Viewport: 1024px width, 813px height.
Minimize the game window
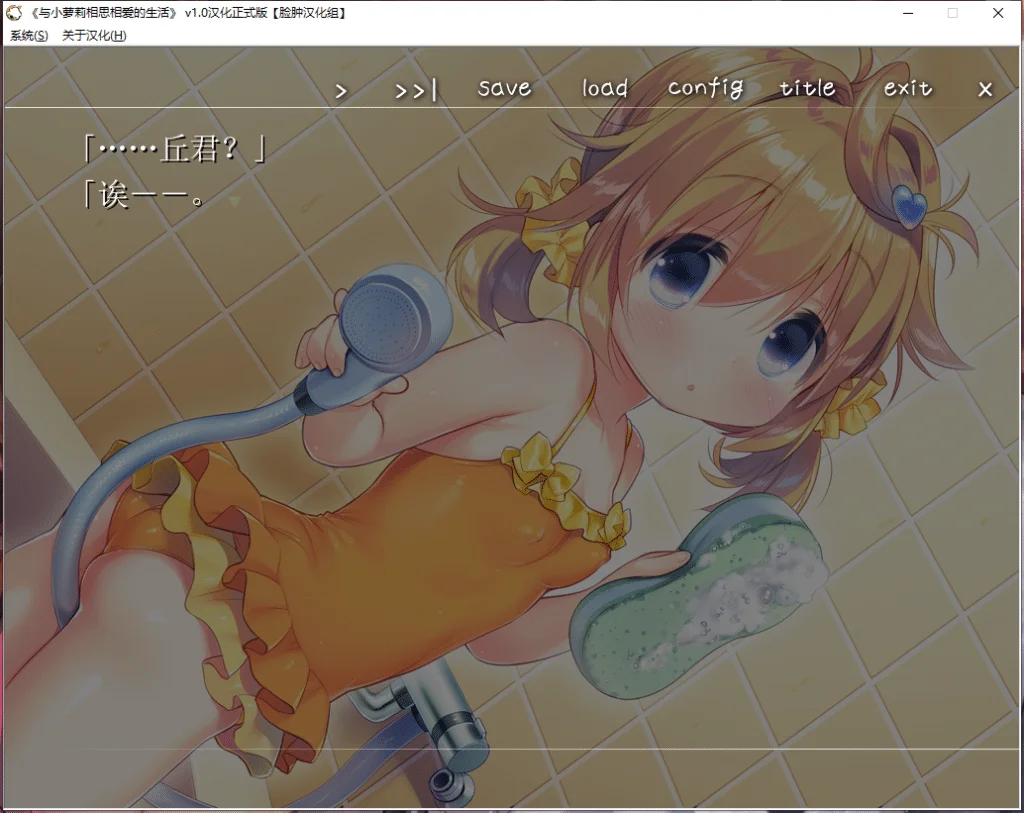coord(908,13)
